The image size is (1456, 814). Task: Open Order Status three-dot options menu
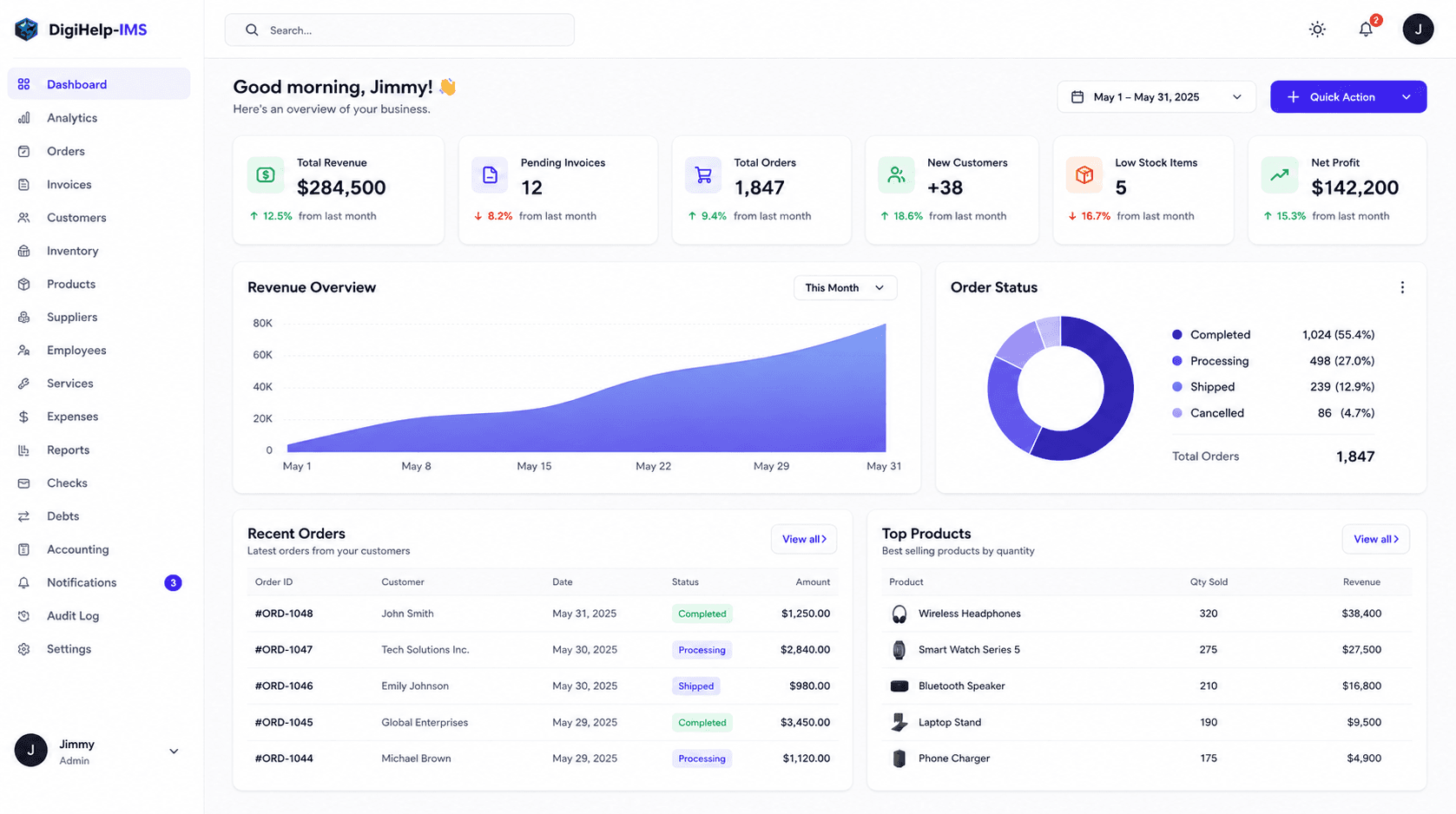pyautogui.click(x=1402, y=287)
